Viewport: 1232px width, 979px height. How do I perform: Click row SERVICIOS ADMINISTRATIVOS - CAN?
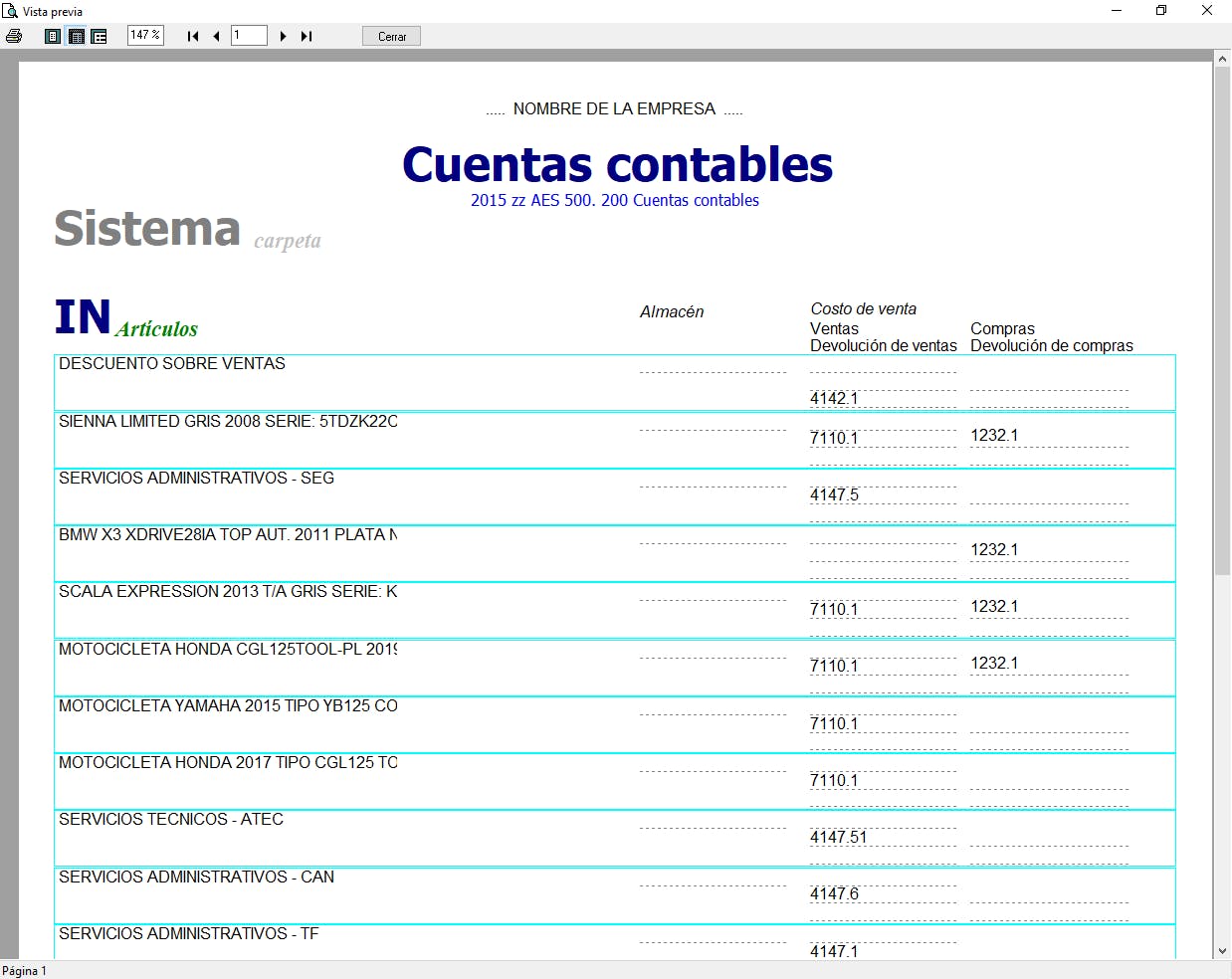click(x=615, y=895)
